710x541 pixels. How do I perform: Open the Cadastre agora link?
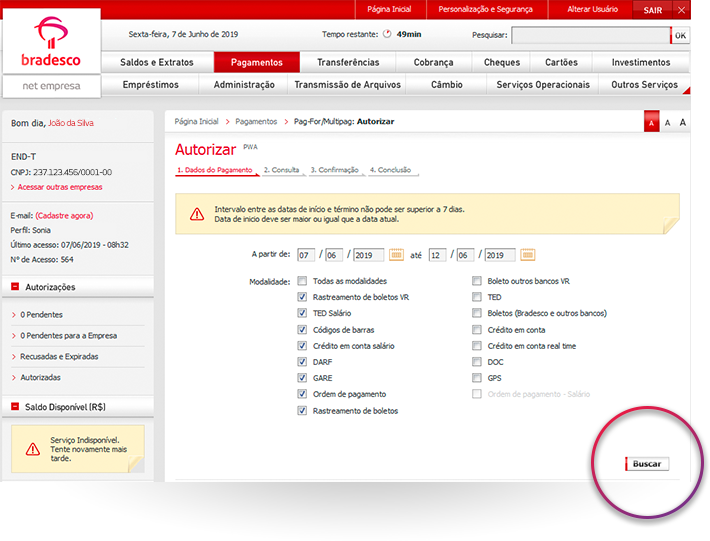pyautogui.click(x=64, y=216)
